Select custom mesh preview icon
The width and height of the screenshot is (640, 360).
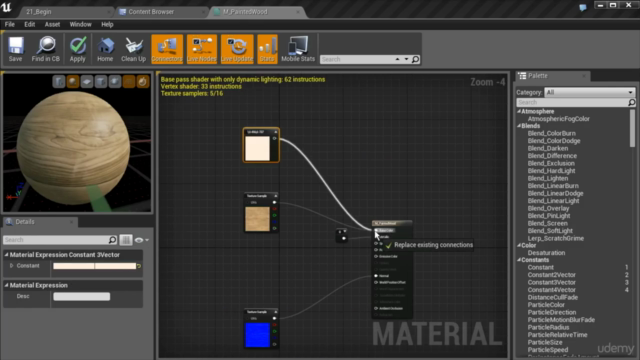click(115, 82)
